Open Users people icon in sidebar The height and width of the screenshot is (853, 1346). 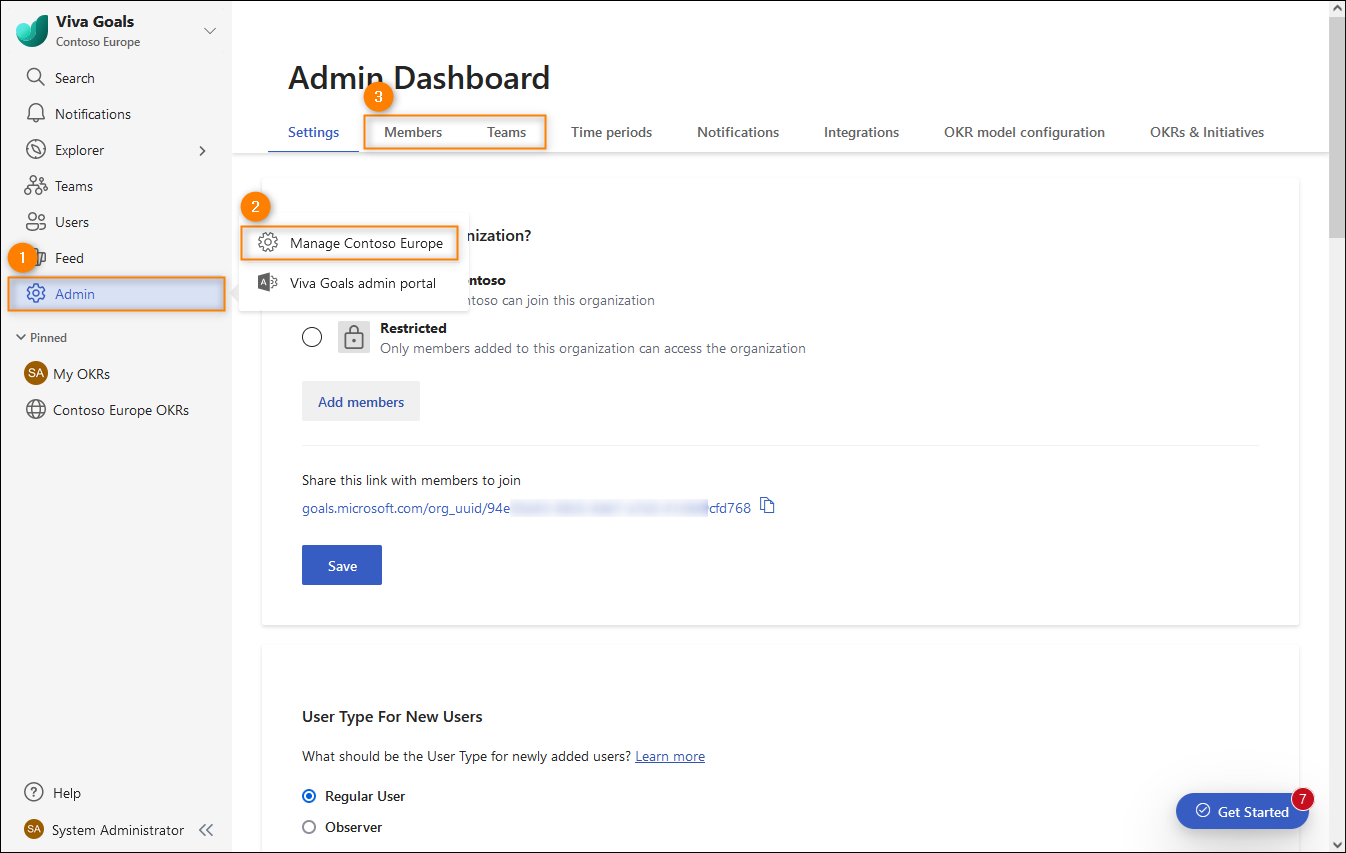click(x=36, y=222)
